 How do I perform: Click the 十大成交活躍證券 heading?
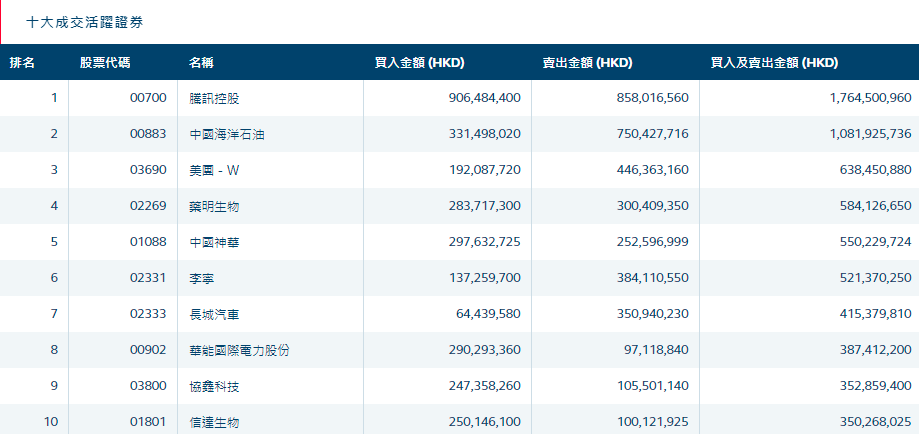pos(85,23)
